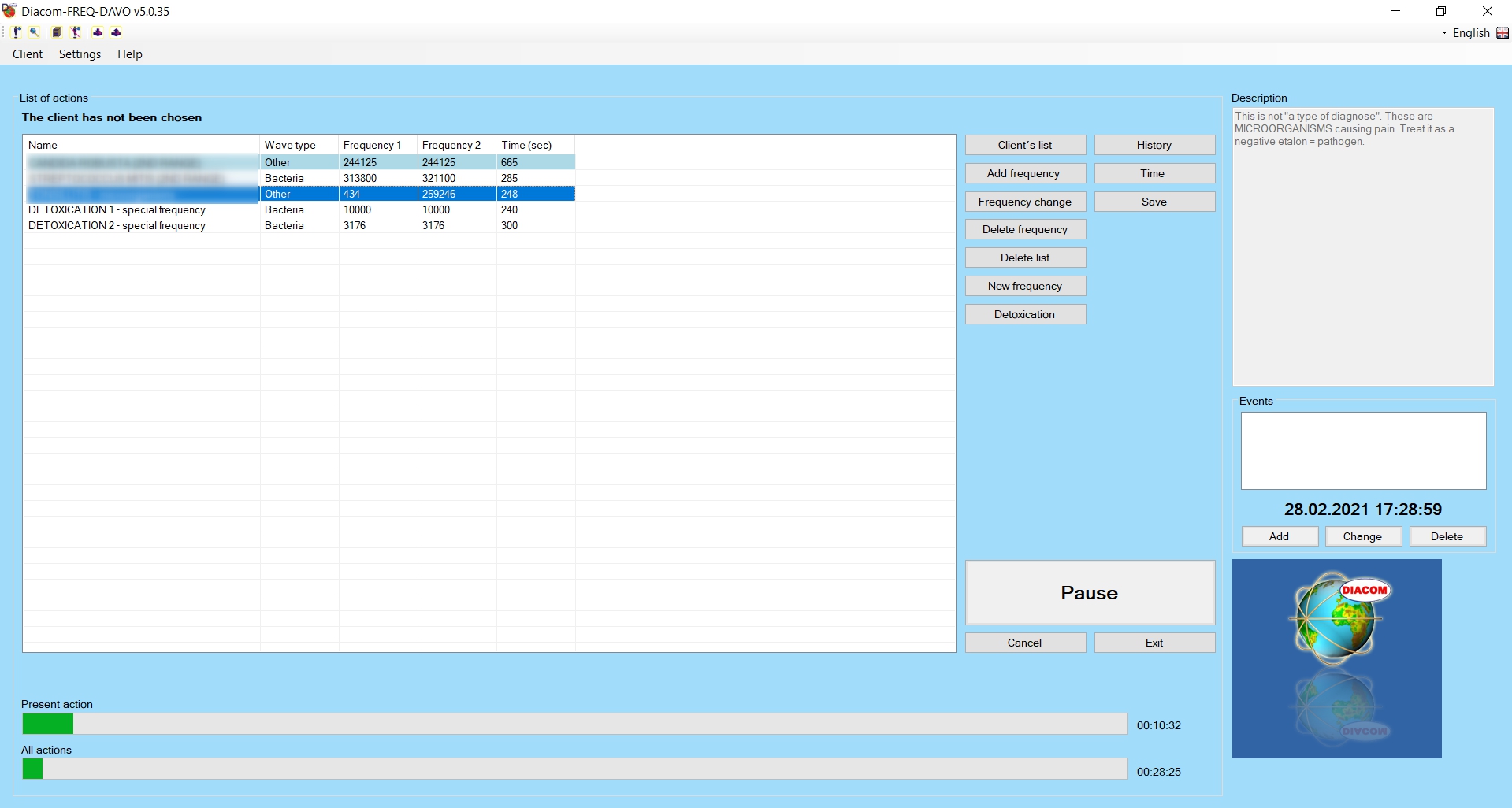Click the Present action progress bar
The width and height of the screenshot is (1512, 808).
click(x=574, y=724)
